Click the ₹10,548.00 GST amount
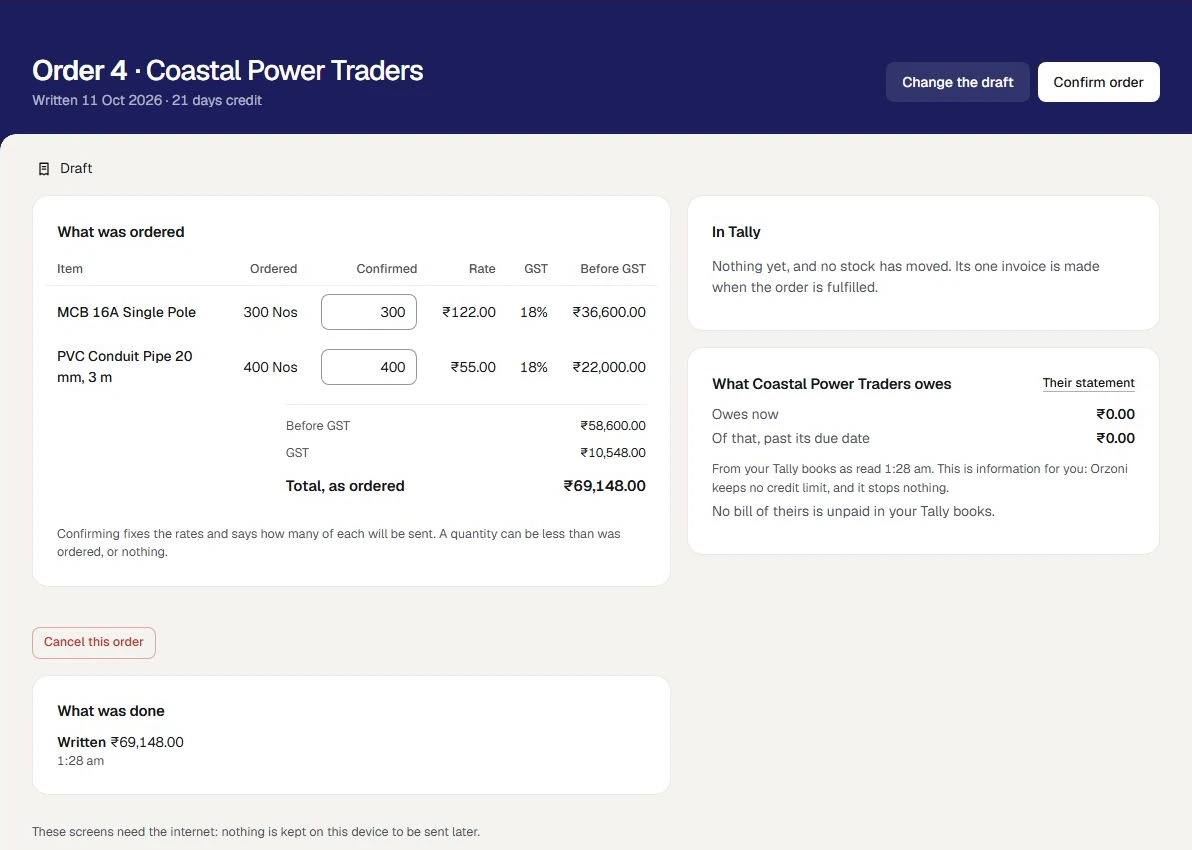This screenshot has width=1192, height=850. coord(613,453)
